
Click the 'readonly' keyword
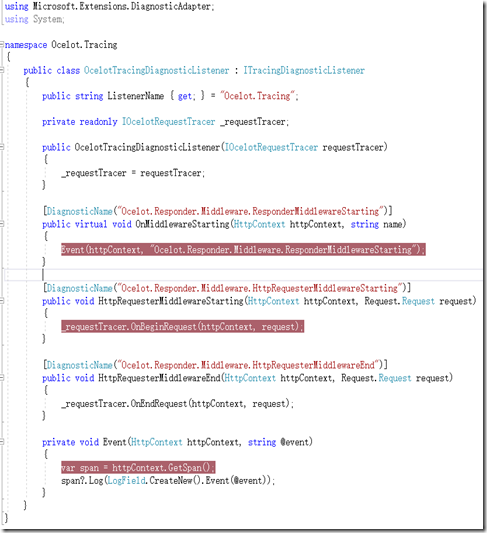pos(98,122)
